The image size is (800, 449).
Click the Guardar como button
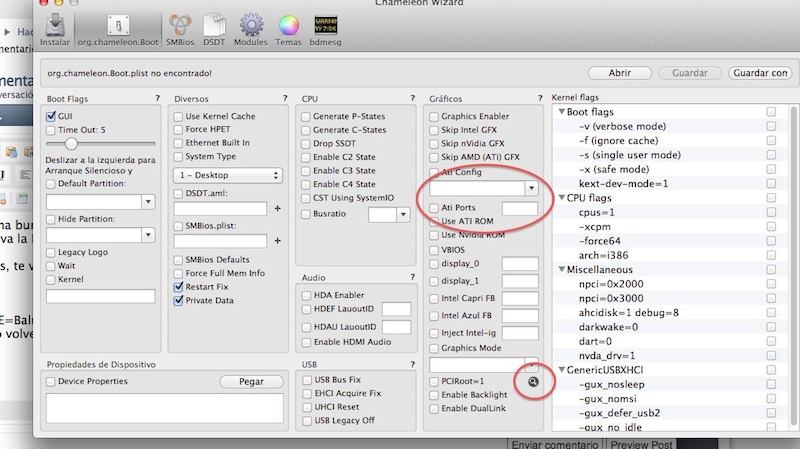pos(760,73)
